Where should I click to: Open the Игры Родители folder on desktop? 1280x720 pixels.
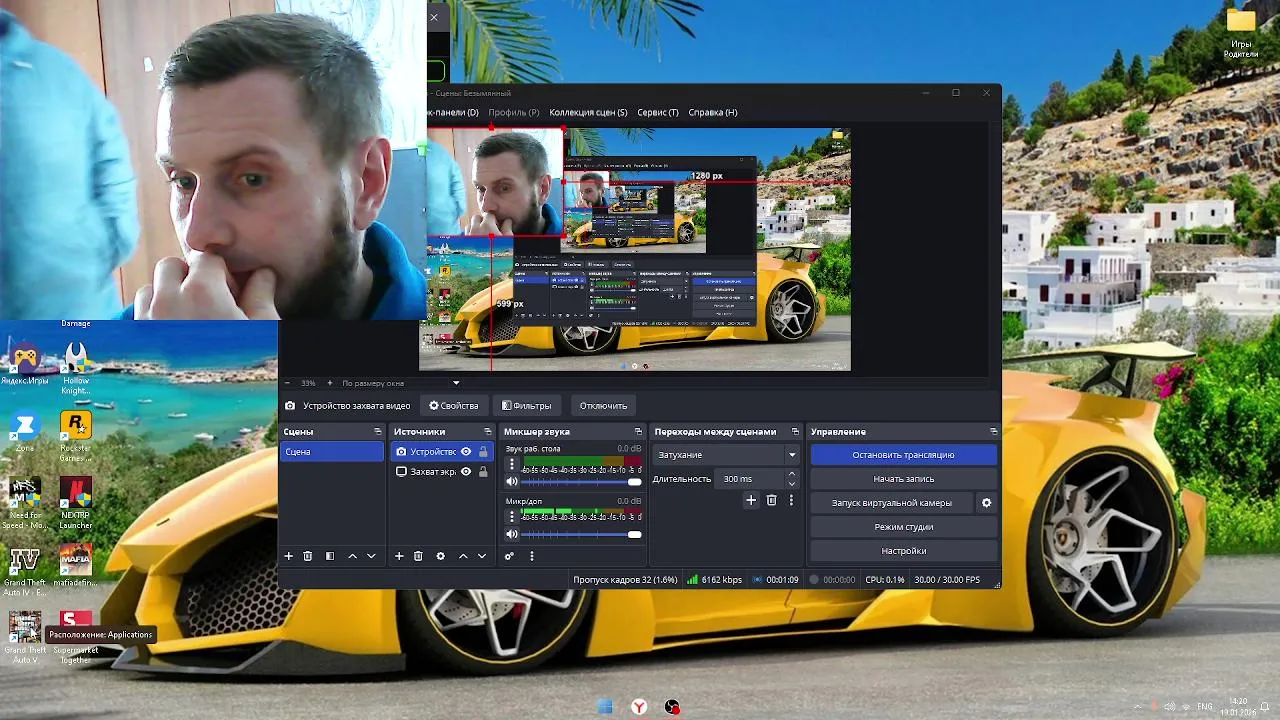click(x=1241, y=33)
